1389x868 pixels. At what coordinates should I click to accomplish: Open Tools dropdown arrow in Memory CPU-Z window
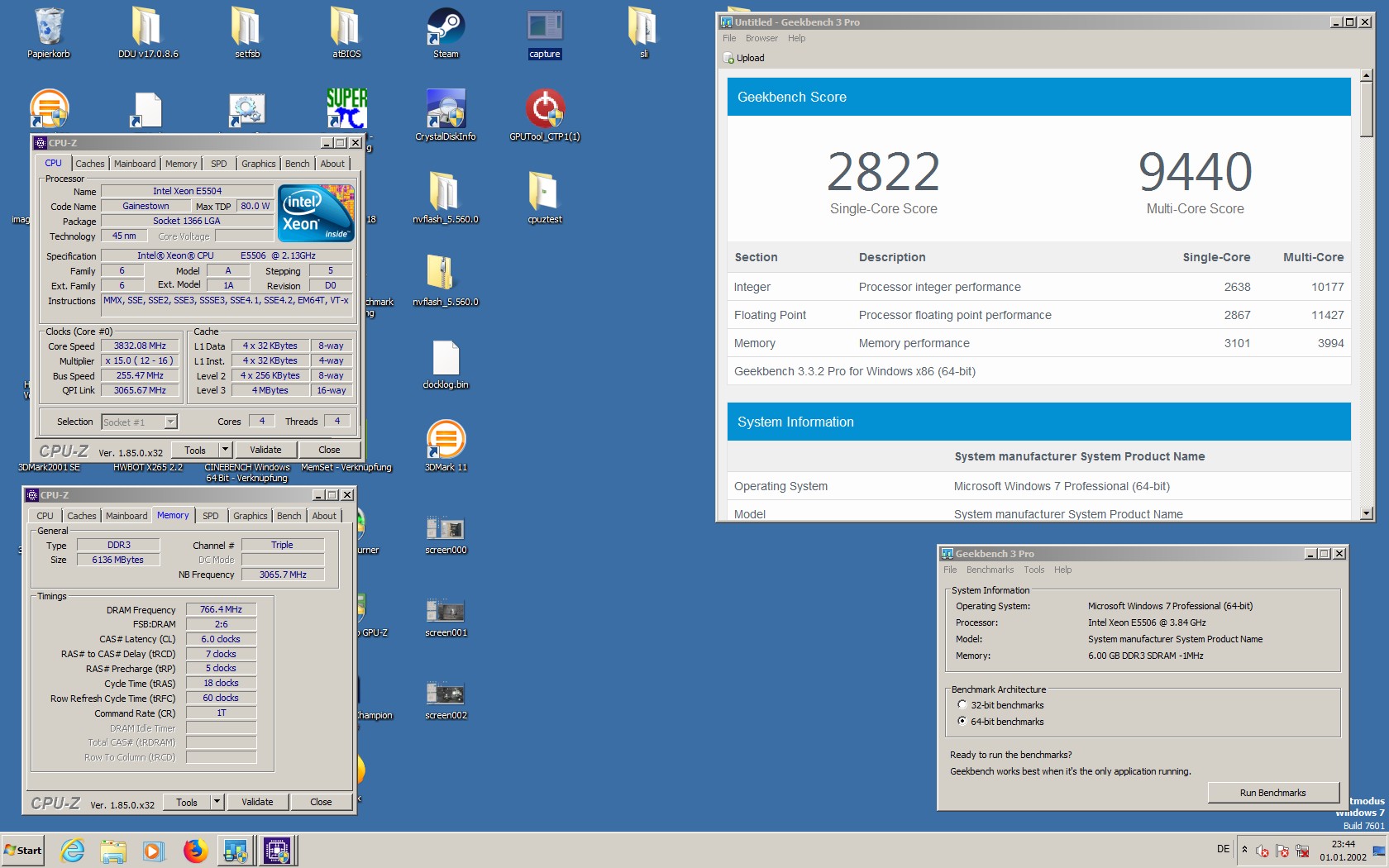coord(217,802)
